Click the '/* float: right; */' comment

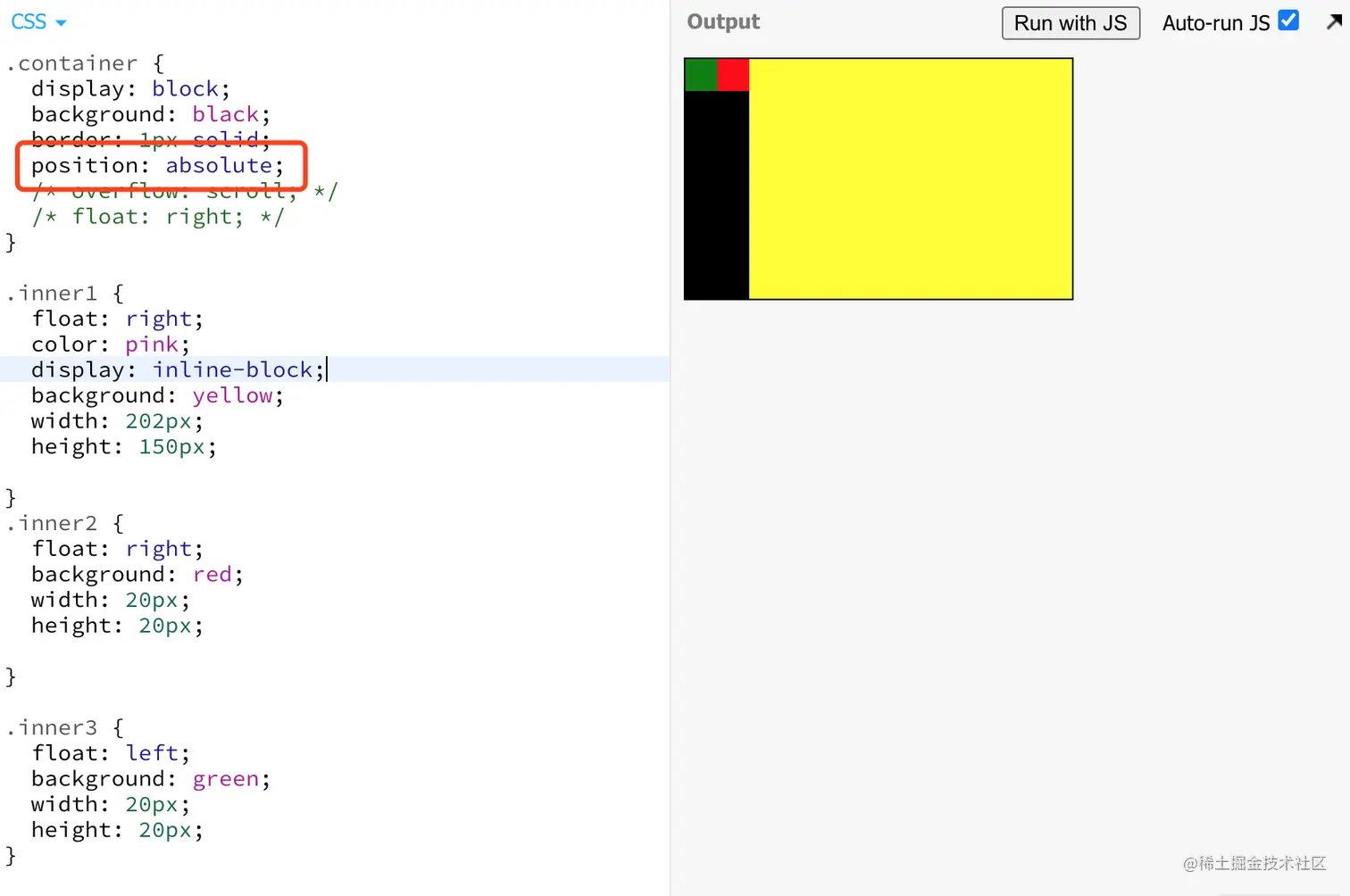[157, 217]
